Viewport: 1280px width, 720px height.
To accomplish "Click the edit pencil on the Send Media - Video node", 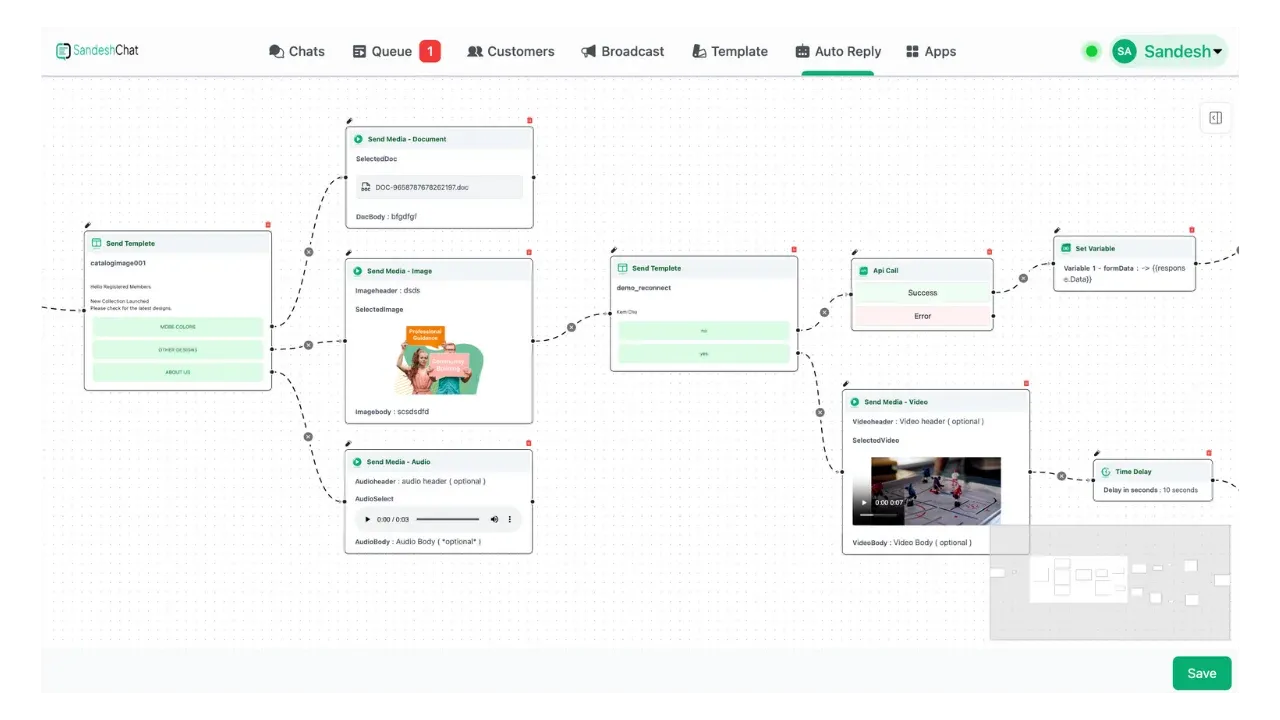I will [x=845, y=383].
